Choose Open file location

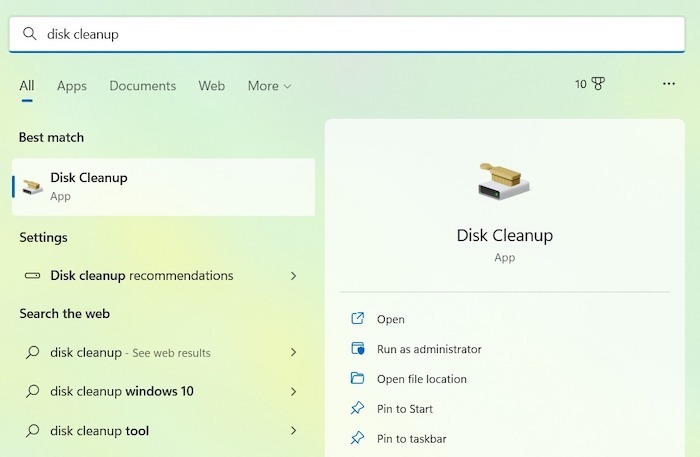point(422,379)
